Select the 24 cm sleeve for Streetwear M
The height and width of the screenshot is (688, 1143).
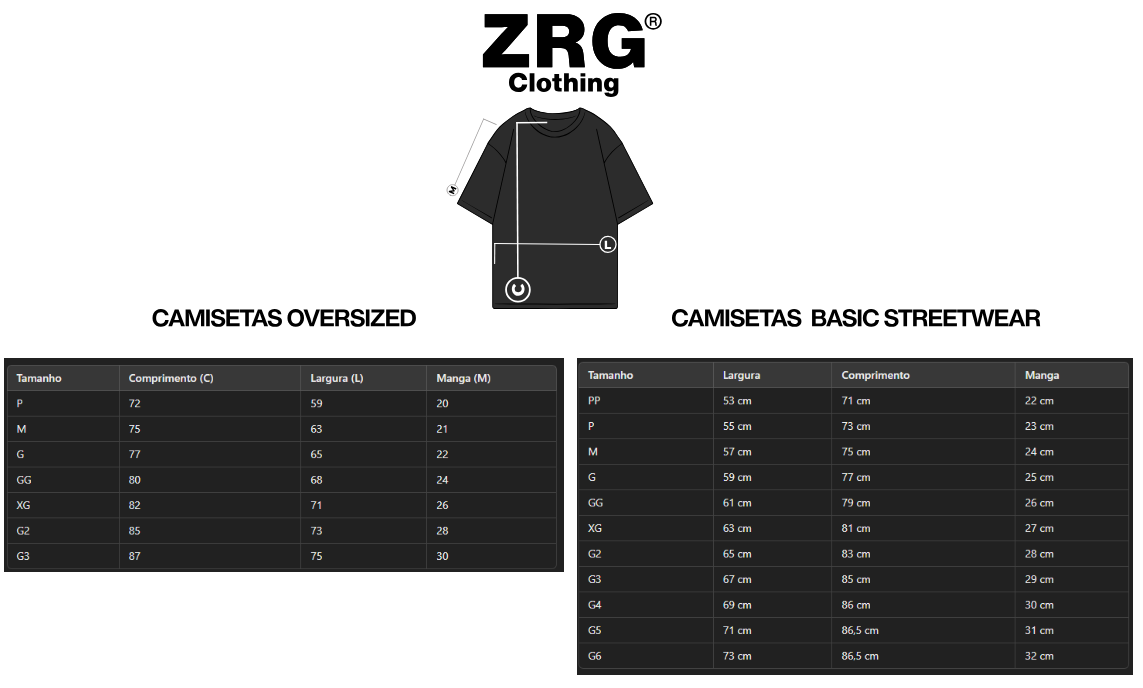[x=1039, y=452]
